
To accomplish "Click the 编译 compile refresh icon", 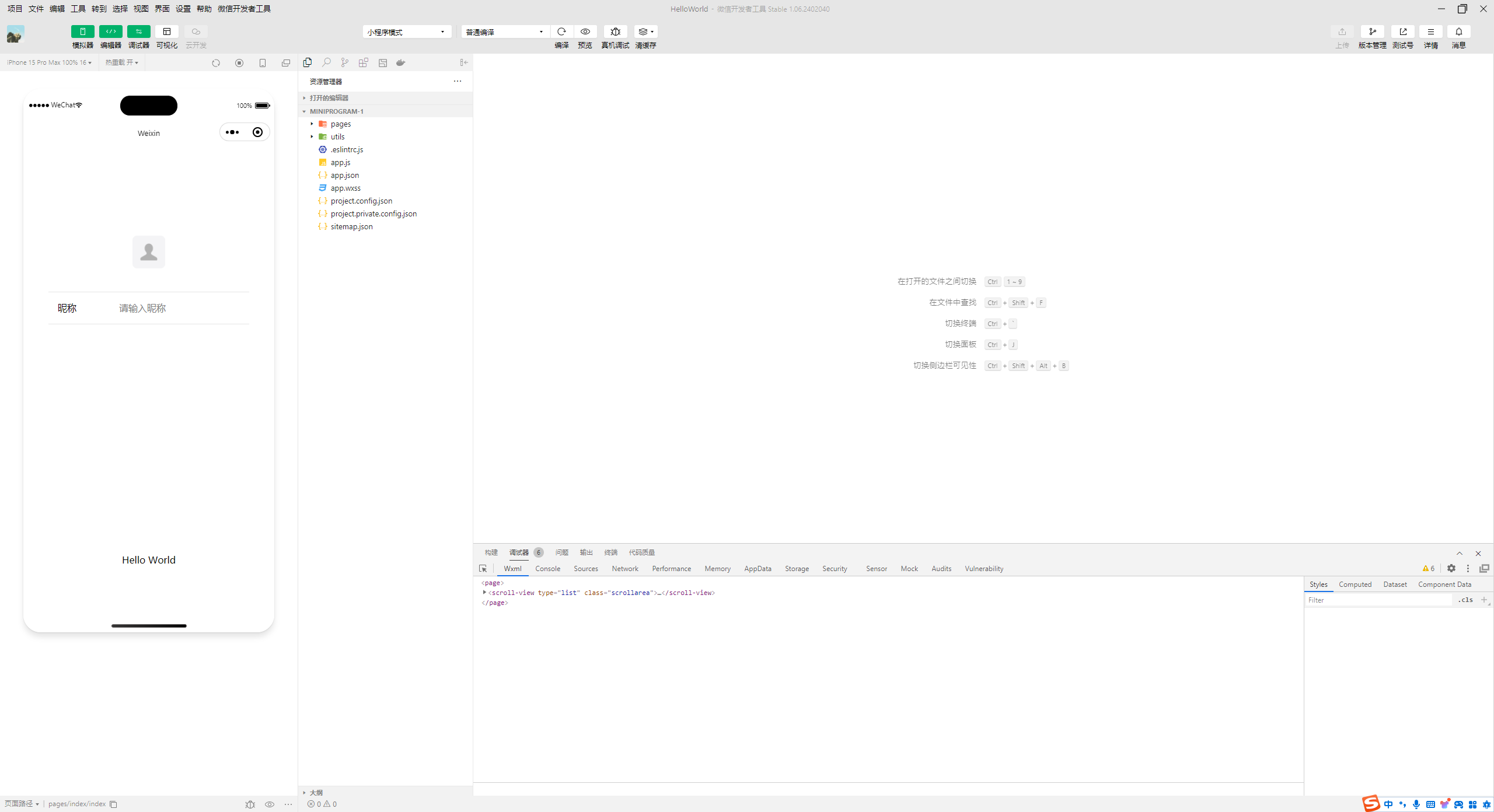I will click(x=561, y=32).
